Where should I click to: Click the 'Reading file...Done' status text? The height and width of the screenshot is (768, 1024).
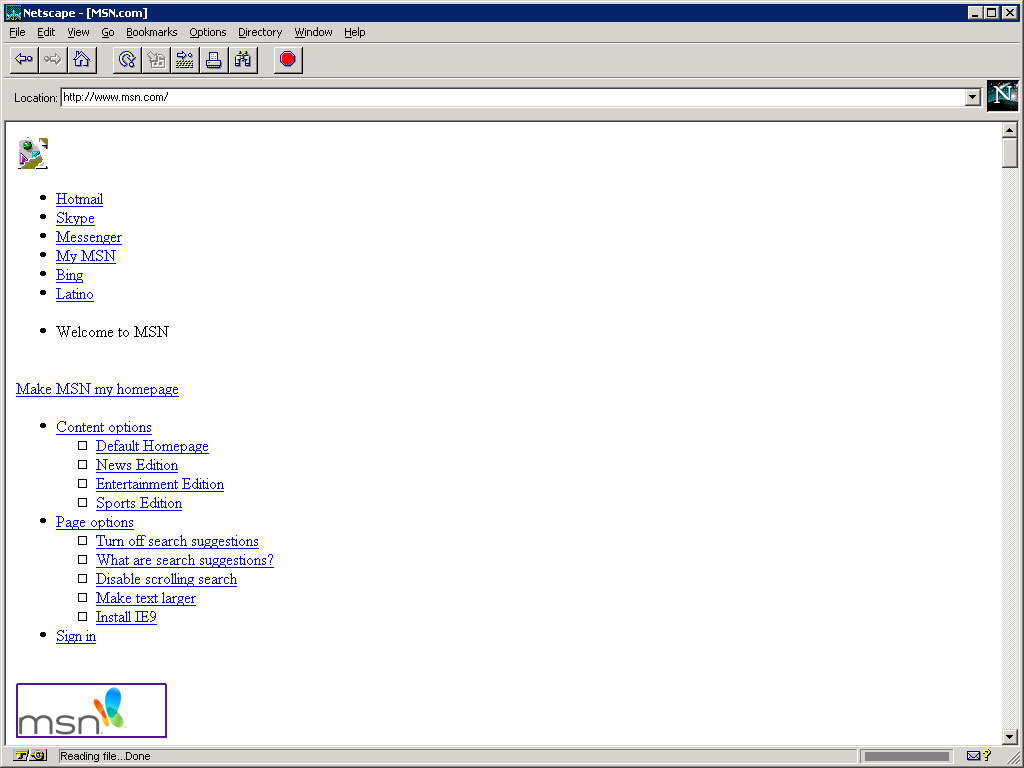coord(105,756)
